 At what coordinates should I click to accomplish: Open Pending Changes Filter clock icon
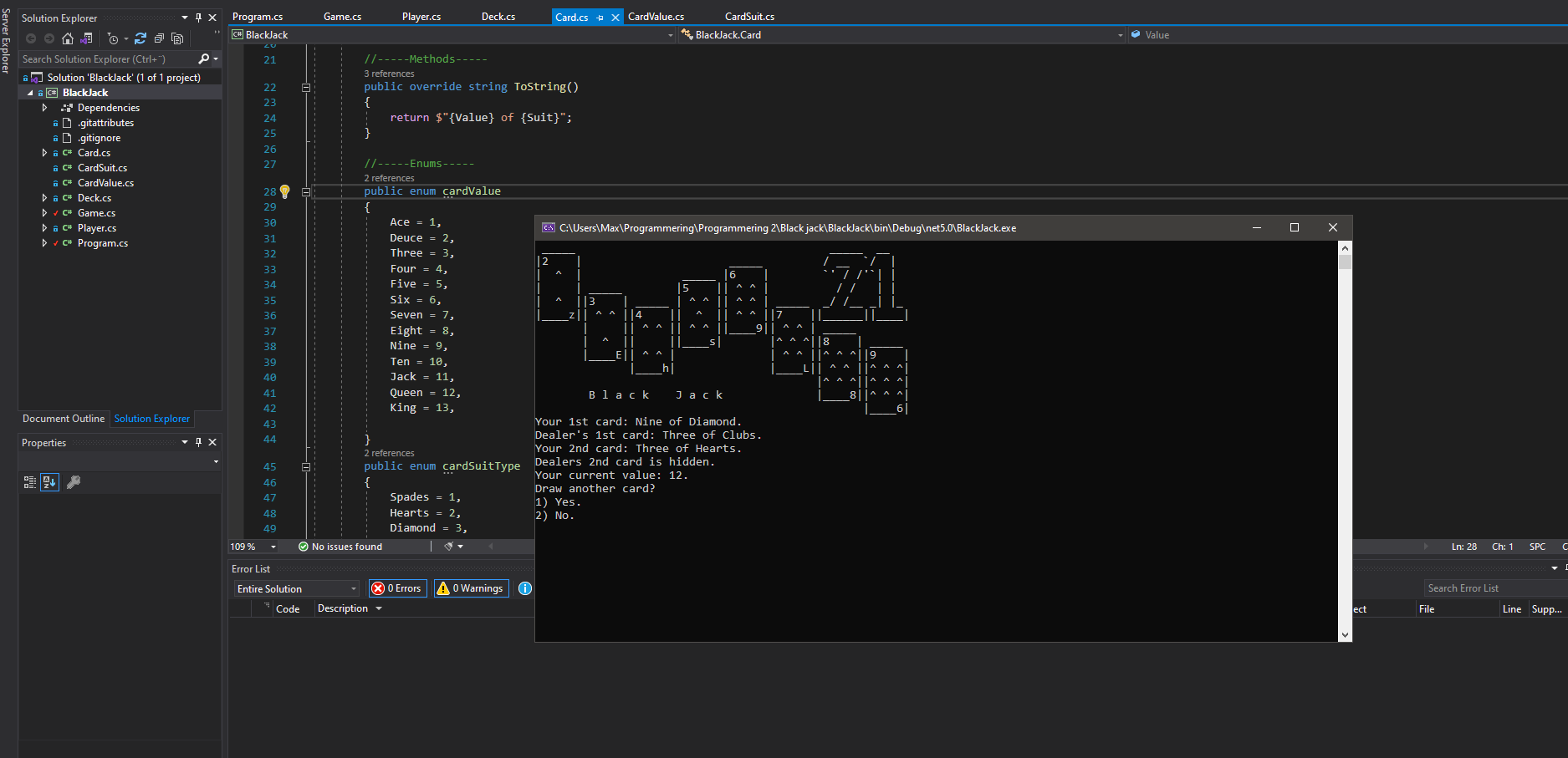113,38
